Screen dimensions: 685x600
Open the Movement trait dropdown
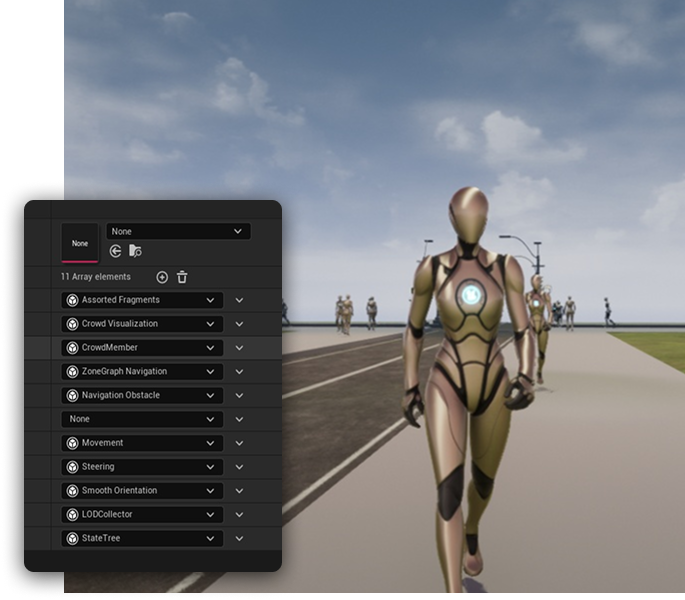142,443
